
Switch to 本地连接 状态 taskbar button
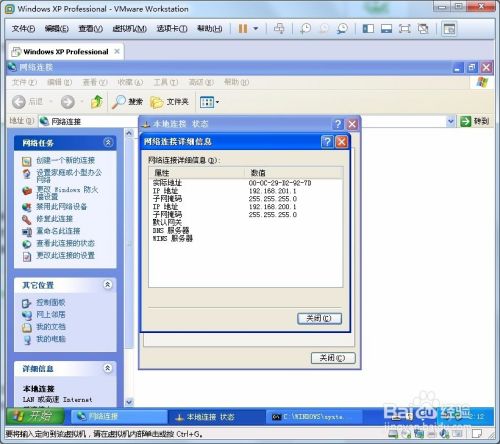click(x=217, y=417)
